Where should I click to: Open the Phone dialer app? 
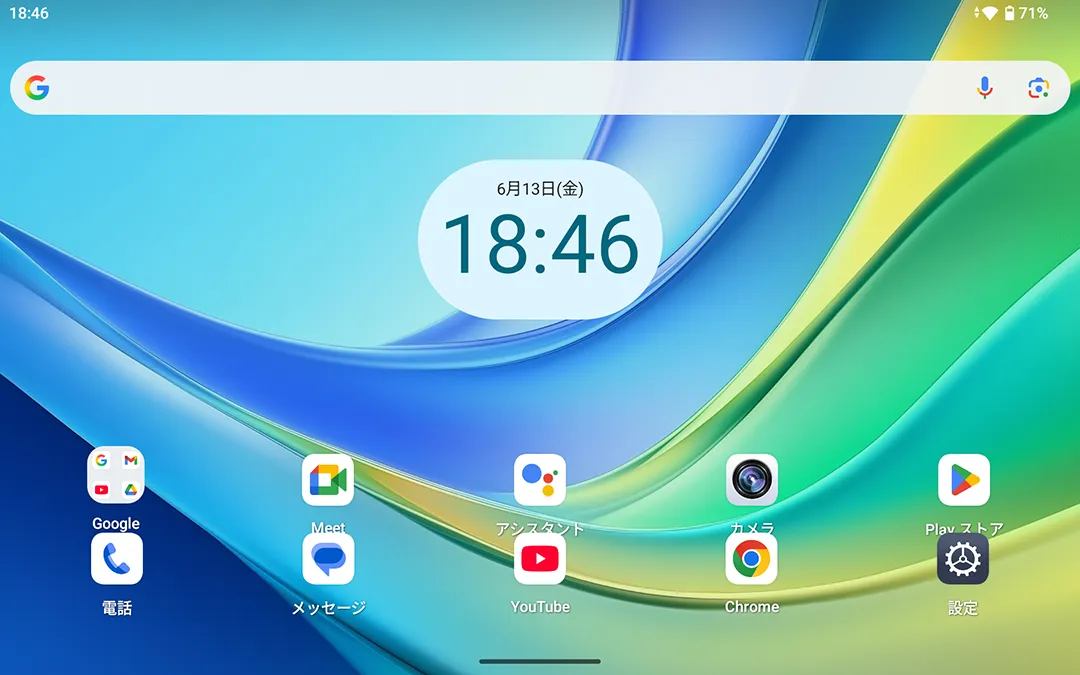(116, 559)
